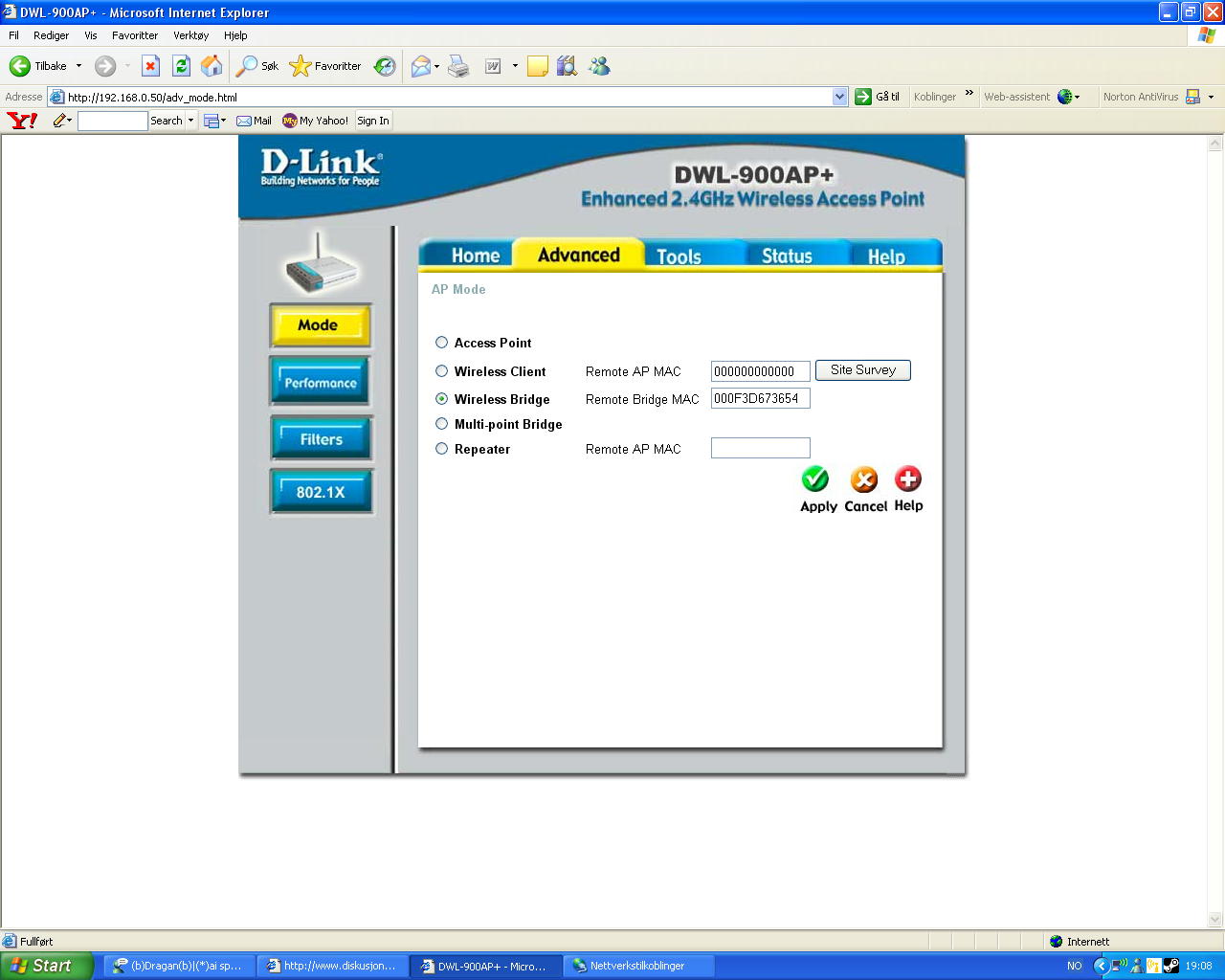Click the red Help plus icon
The height and width of the screenshot is (980, 1225).
point(908,479)
